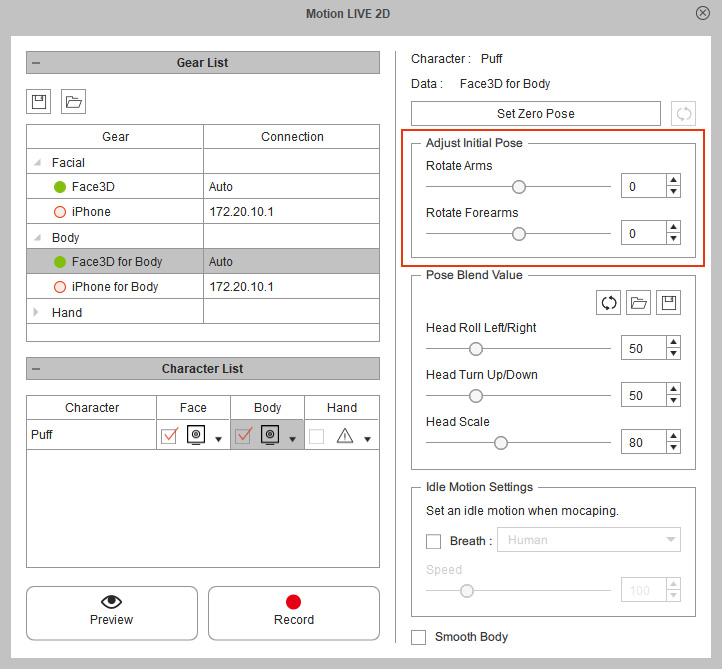
Task: Click the reset icon beside Set Zero Pose
Action: point(684,113)
